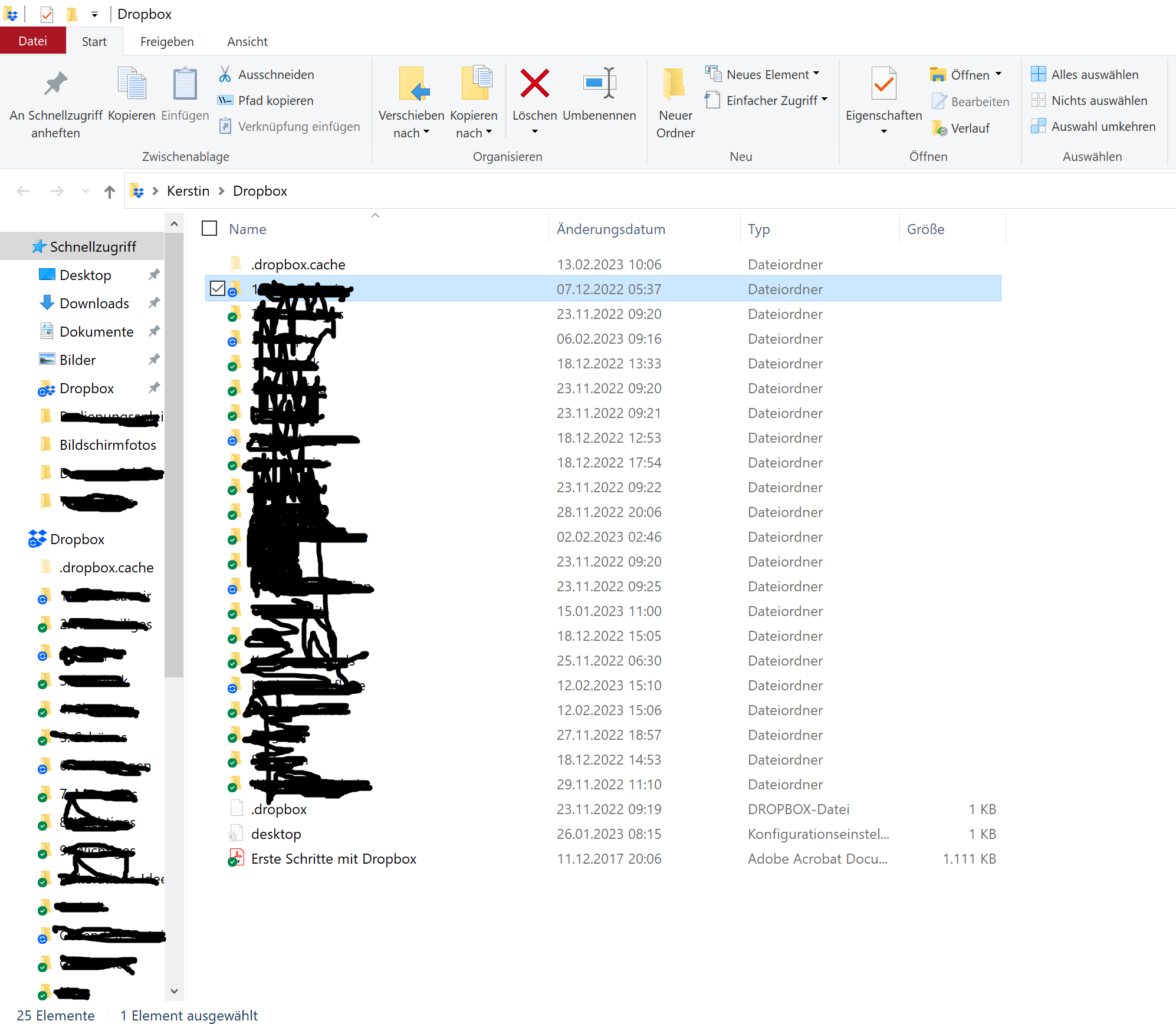Open Eigenschaften properties icon
This screenshot has width=1176, height=1024.
pyautogui.click(x=883, y=84)
